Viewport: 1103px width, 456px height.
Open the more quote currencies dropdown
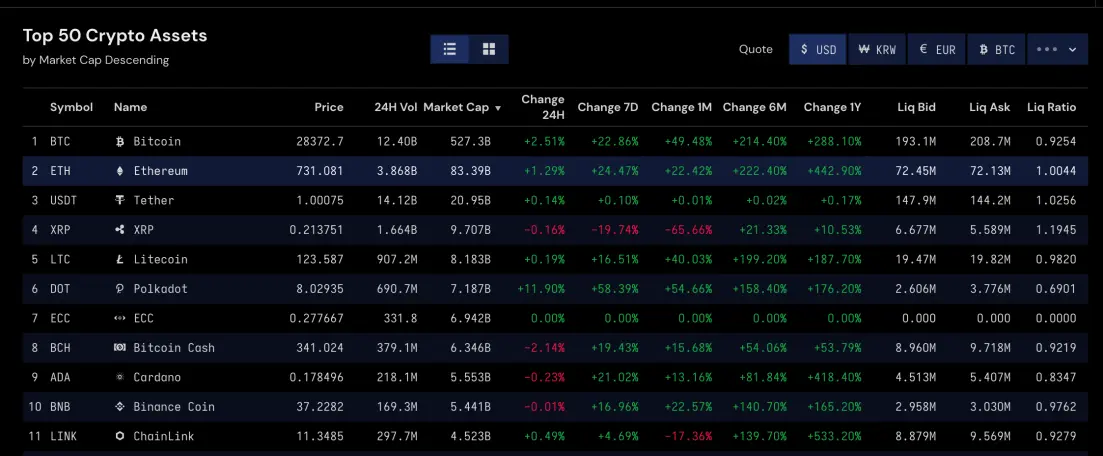(1057, 49)
